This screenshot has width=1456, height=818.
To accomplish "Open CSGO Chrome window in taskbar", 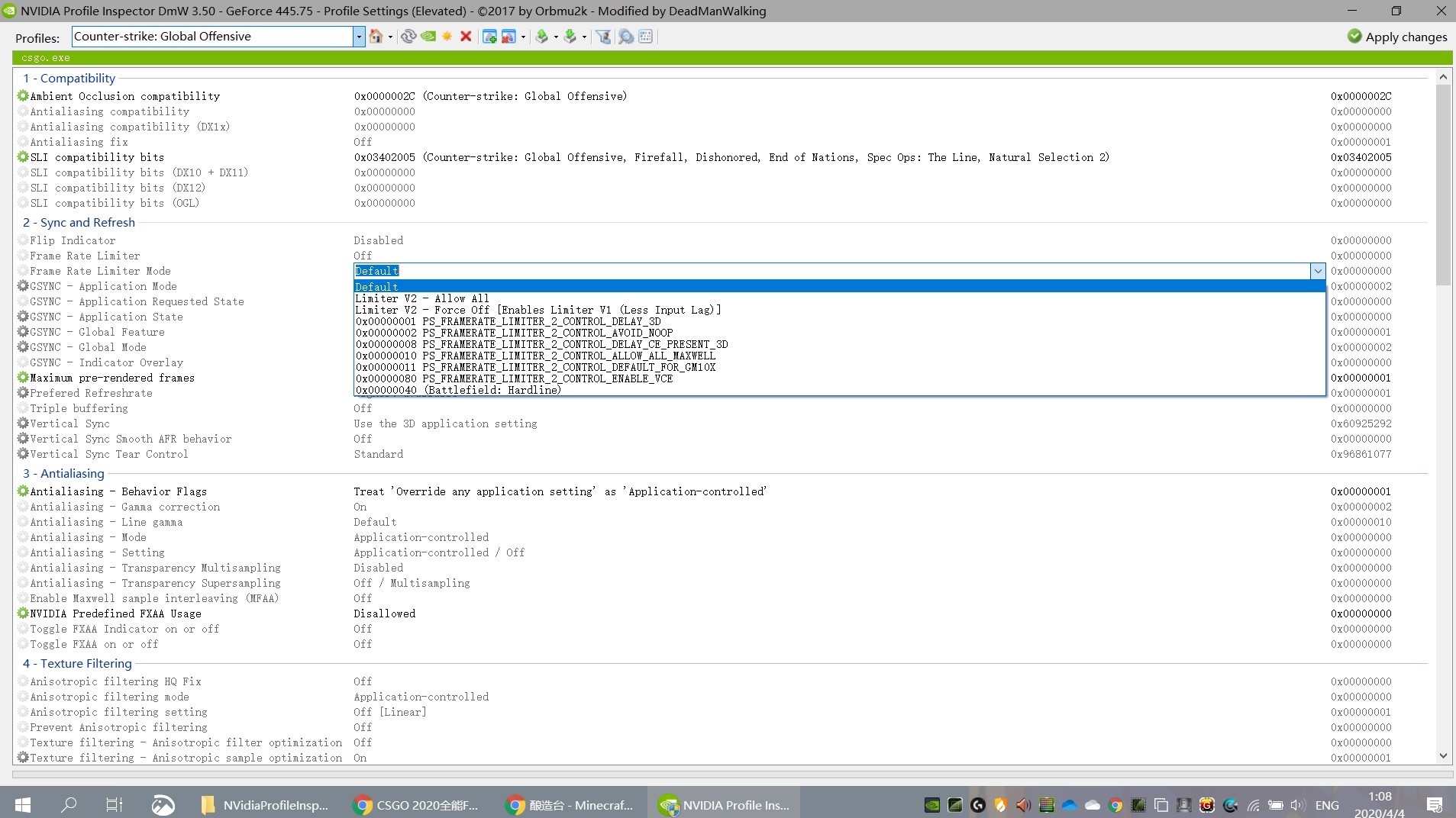I will [417, 805].
